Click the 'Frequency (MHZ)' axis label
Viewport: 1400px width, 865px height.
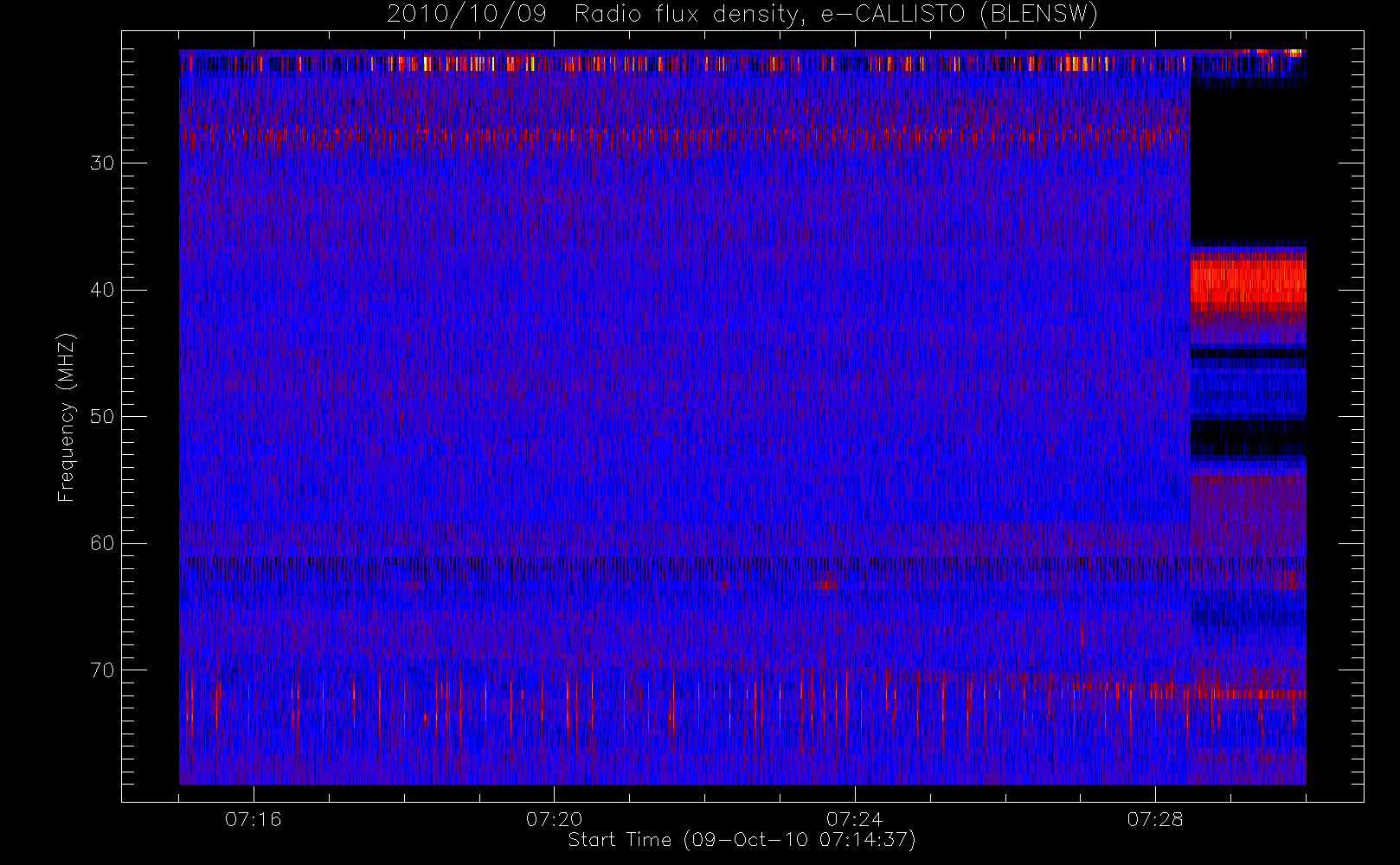click(x=66, y=417)
